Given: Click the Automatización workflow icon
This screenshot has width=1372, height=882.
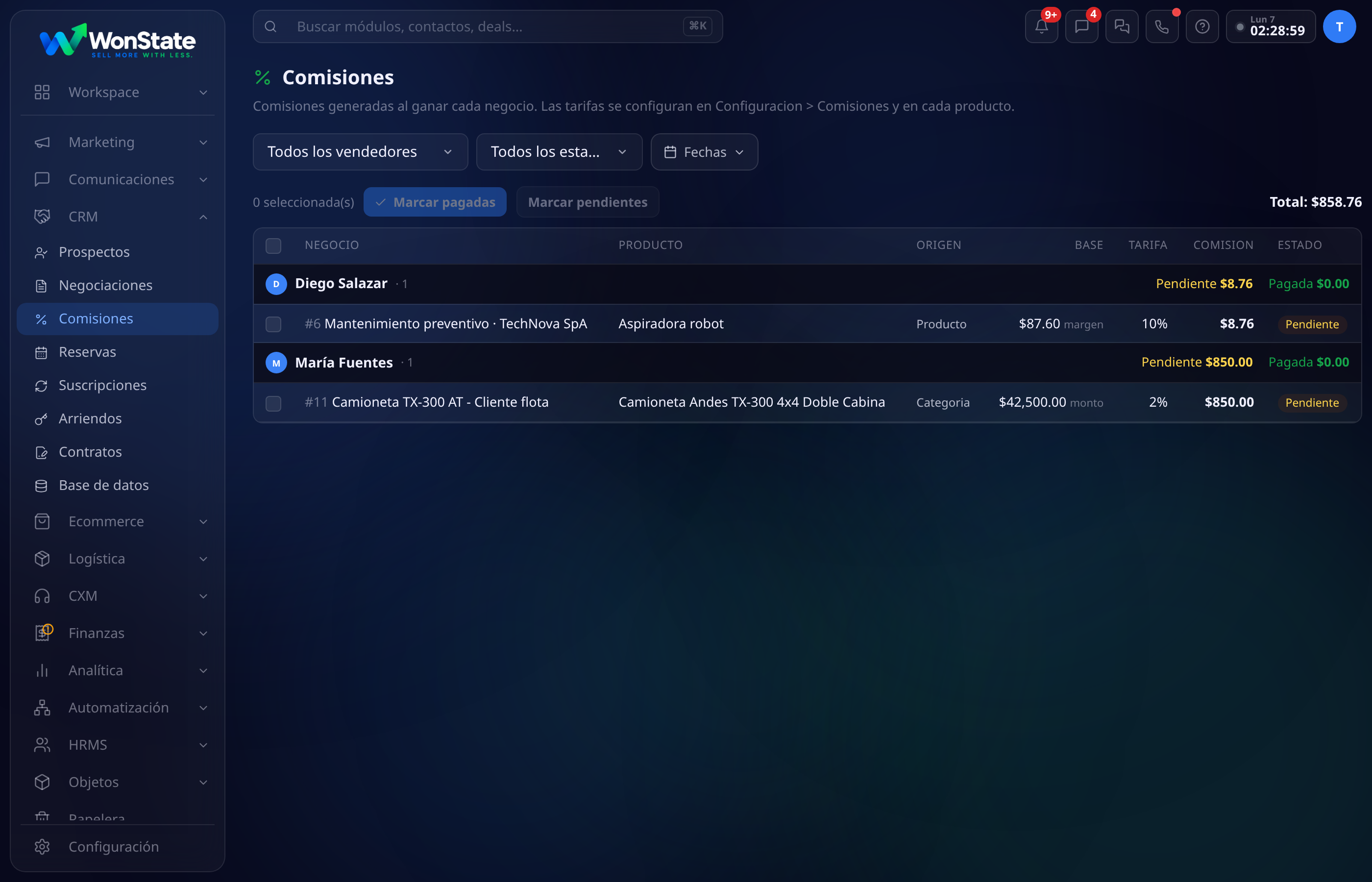Looking at the screenshot, I should tap(42, 708).
